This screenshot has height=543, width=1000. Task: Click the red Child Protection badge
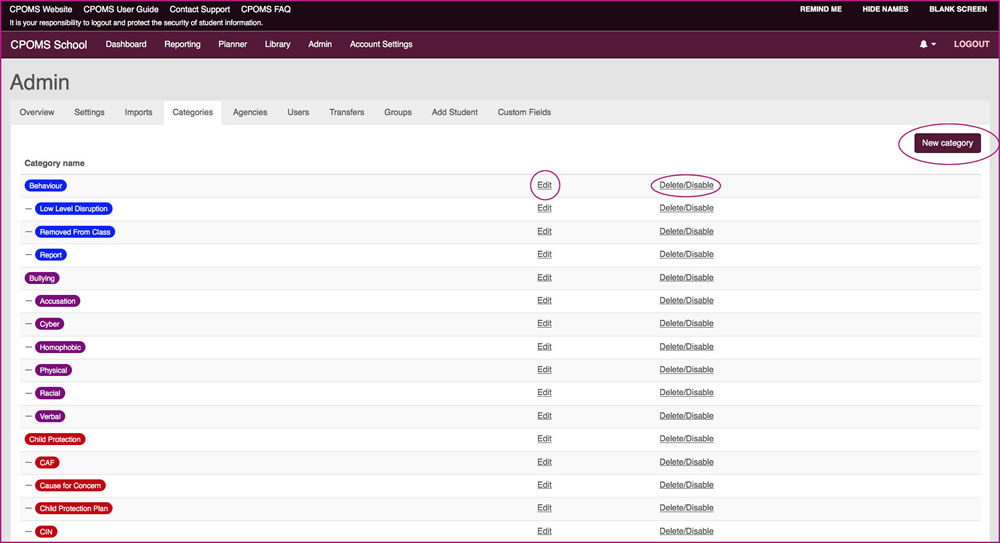pyautogui.click(x=55, y=439)
